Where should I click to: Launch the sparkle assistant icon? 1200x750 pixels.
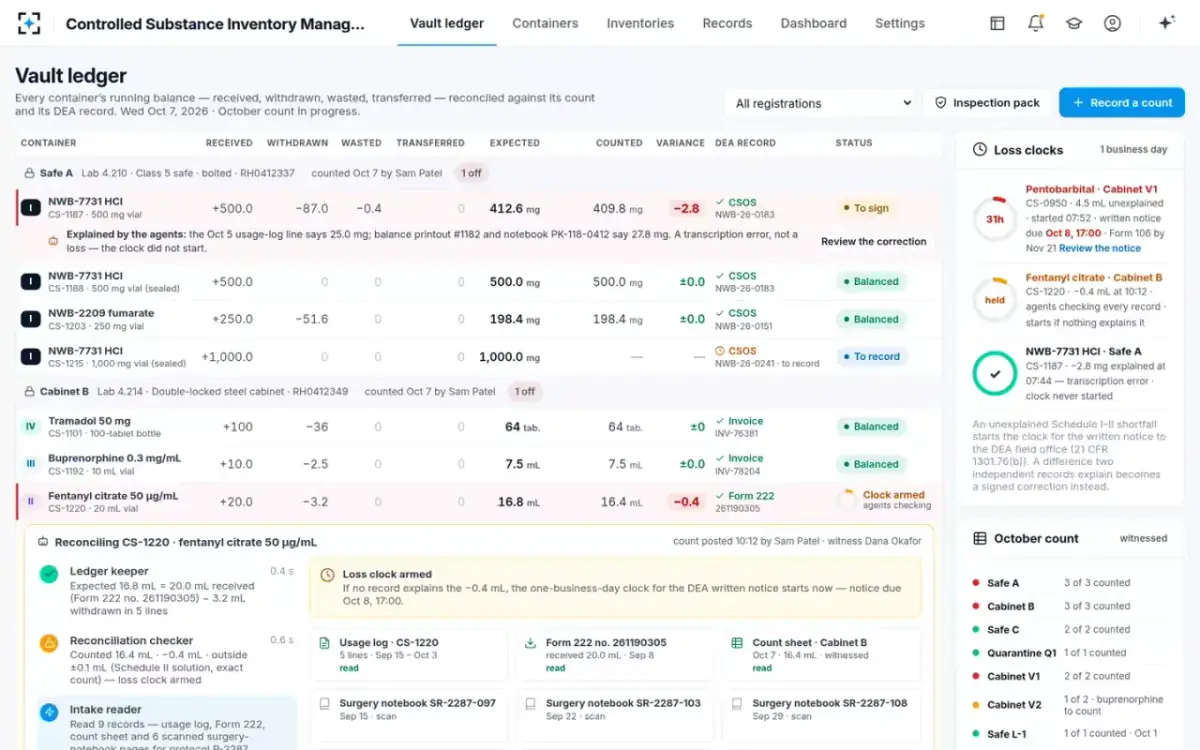(x=1166, y=23)
